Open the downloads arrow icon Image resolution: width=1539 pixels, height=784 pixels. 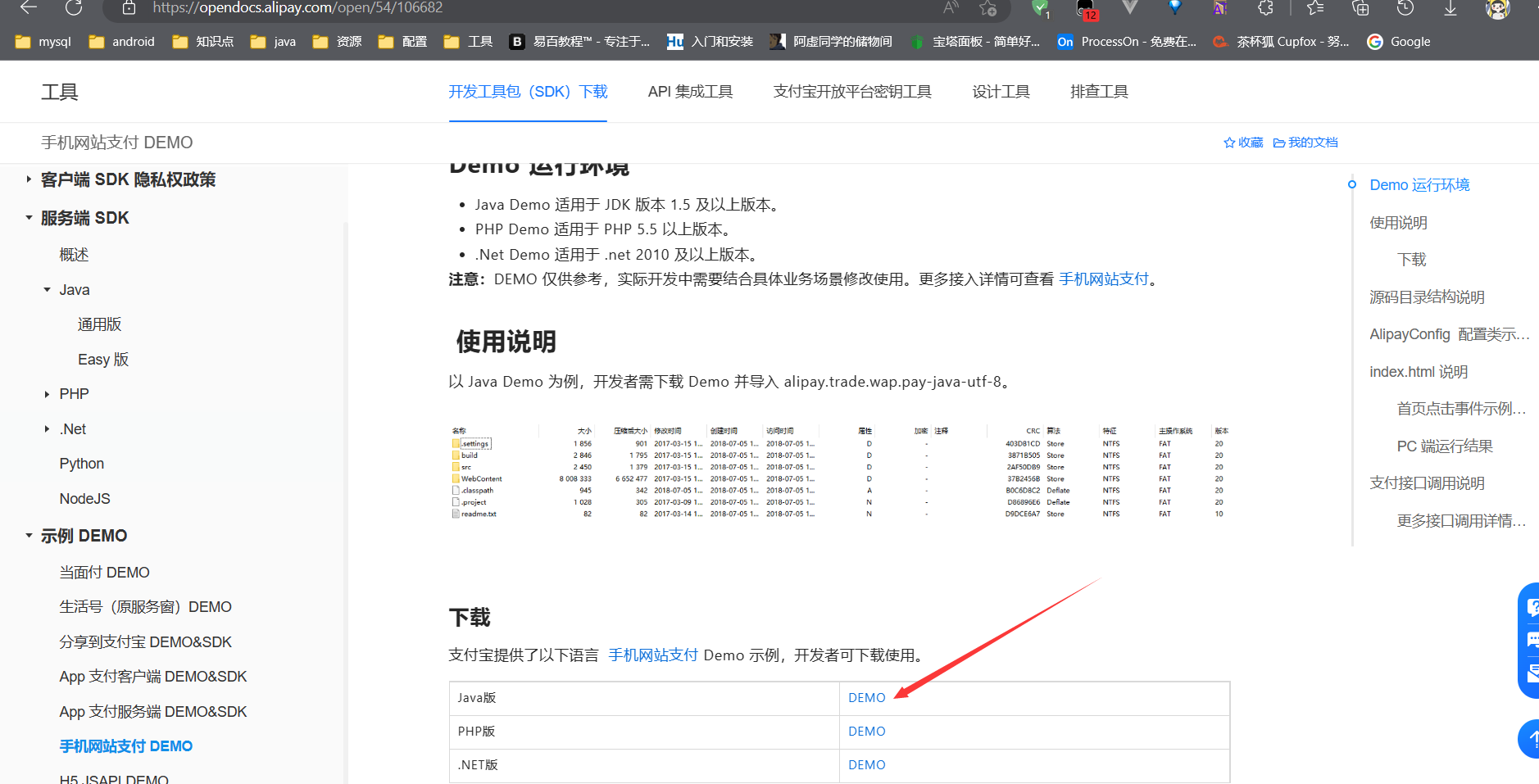[1450, 7]
